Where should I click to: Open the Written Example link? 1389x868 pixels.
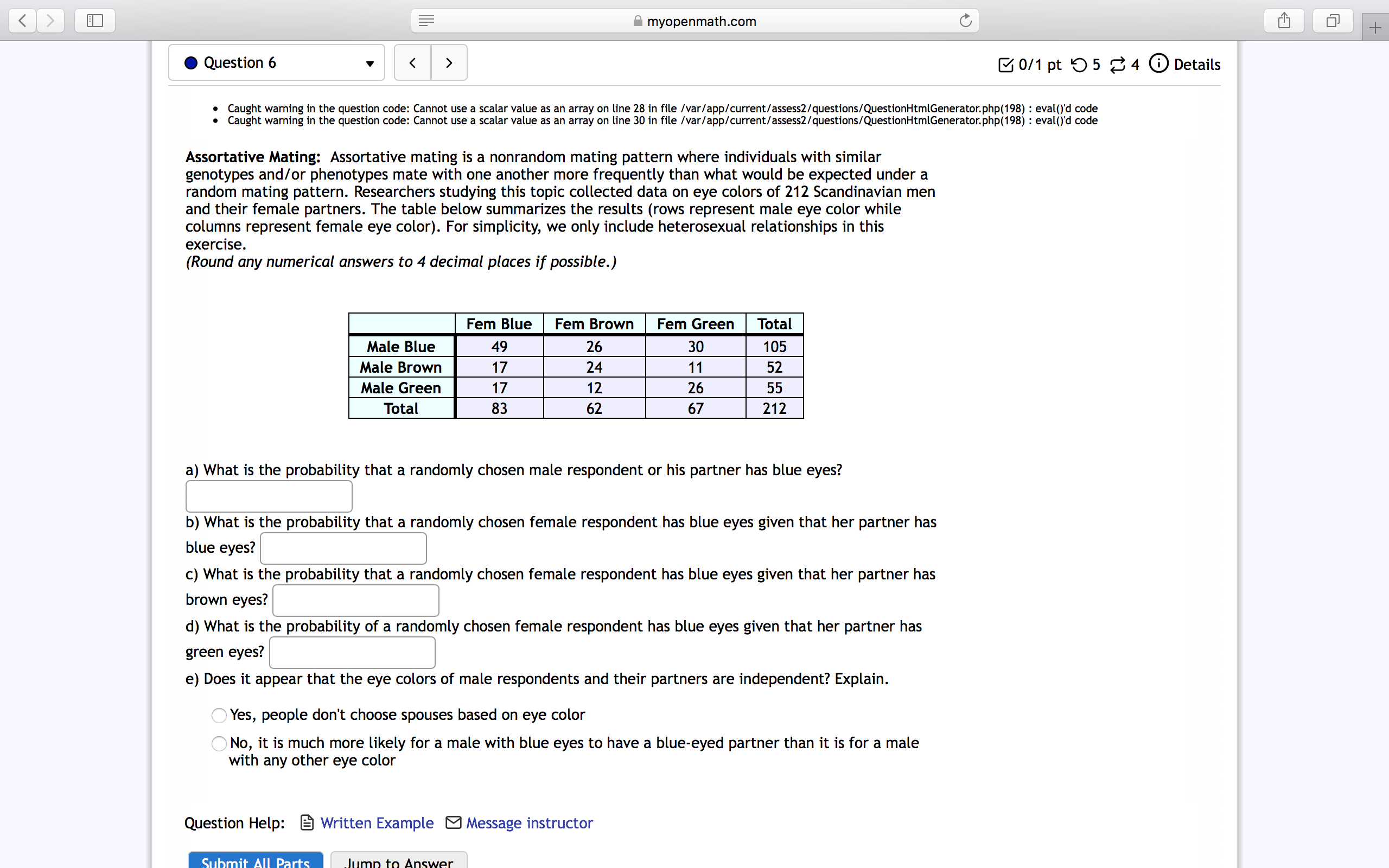click(x=377, y=822)
